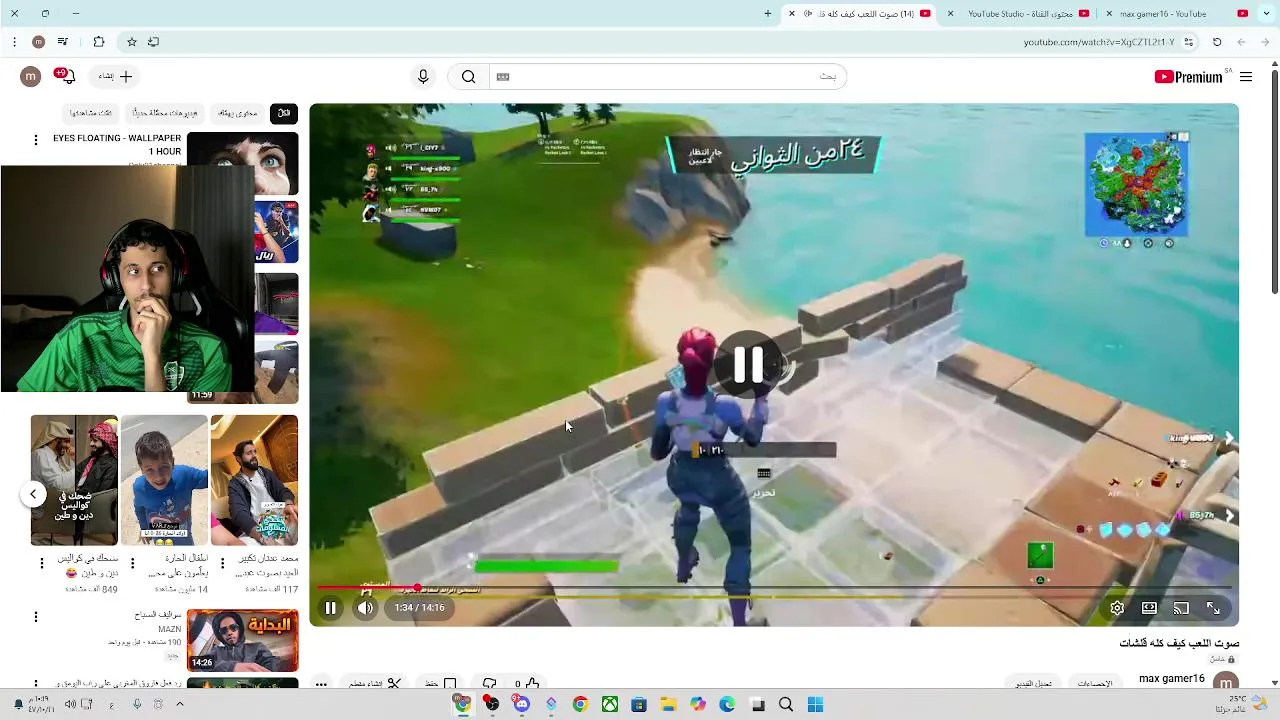This screenshot has height=720, width=1280.
Task: Open the browser three-dot menu
Action: [14, 42]
